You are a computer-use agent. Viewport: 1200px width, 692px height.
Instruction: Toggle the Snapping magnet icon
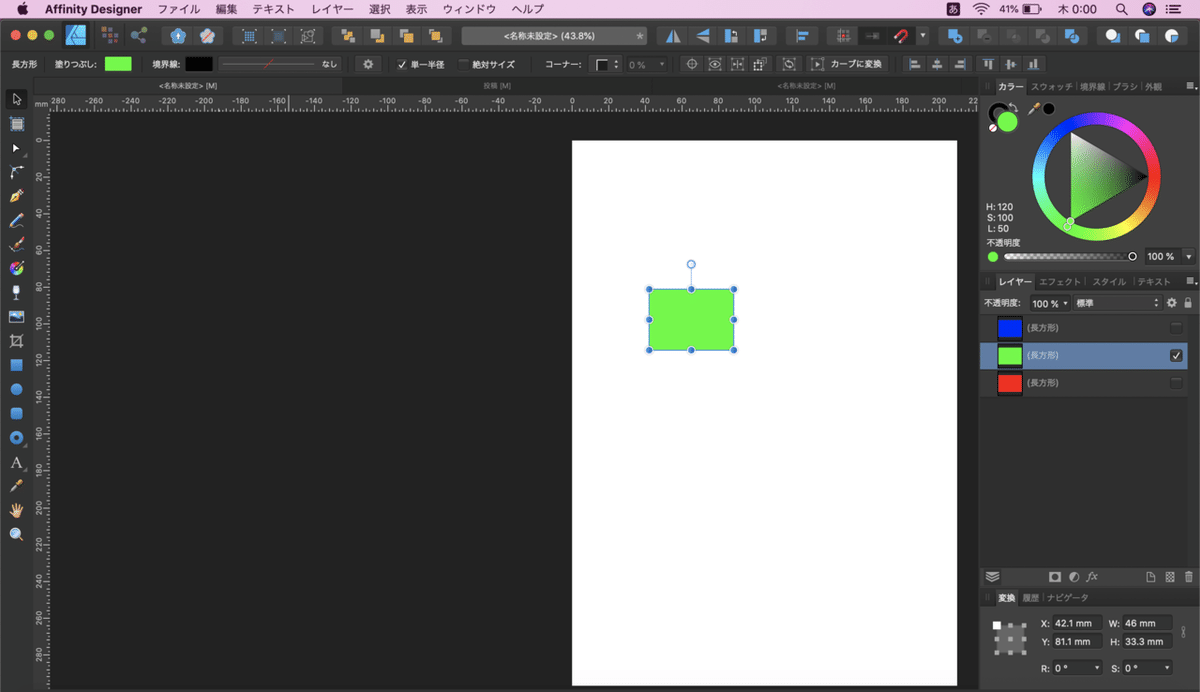(901, 36)
